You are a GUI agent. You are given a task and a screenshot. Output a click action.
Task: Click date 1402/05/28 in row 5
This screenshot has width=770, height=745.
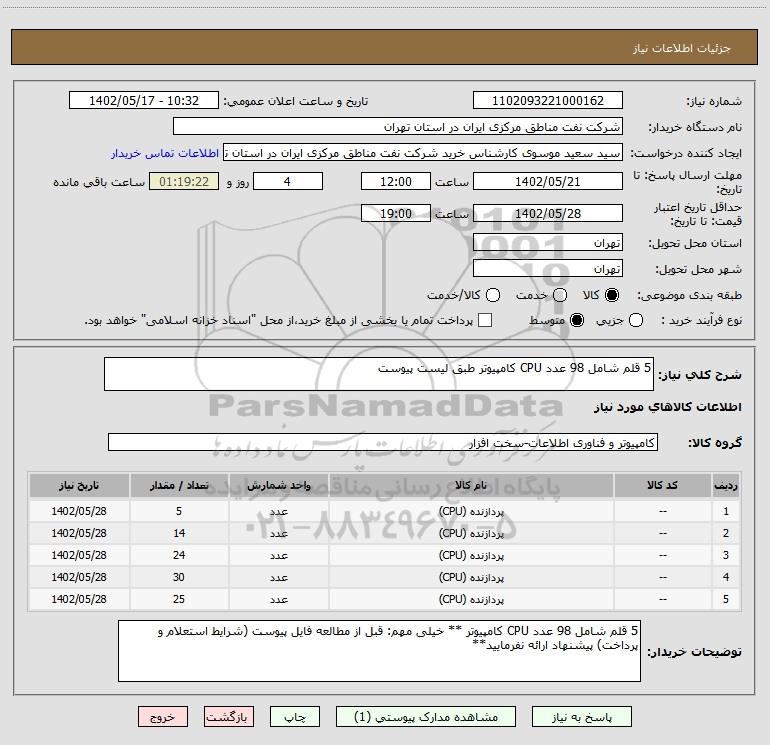[79, 600]
